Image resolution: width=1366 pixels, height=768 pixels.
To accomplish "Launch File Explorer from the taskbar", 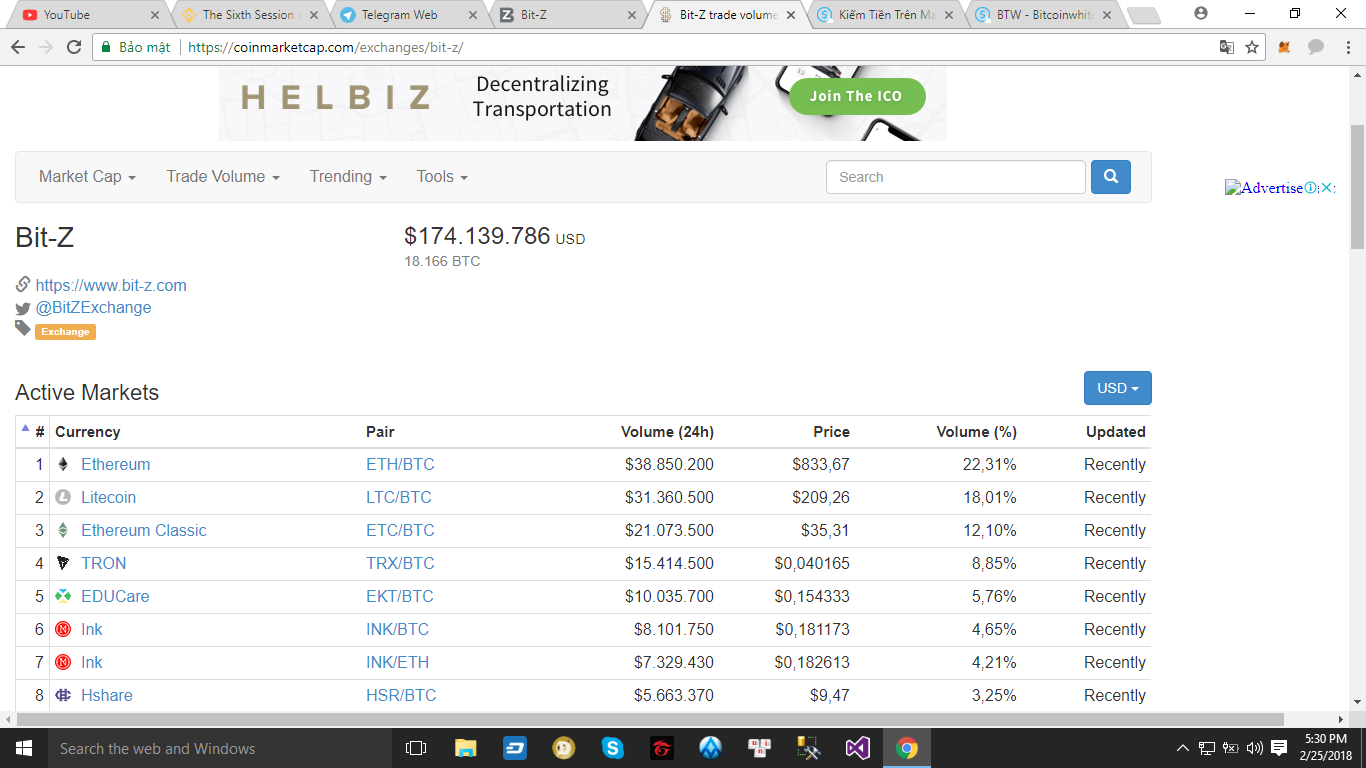I will click(465, 748).
